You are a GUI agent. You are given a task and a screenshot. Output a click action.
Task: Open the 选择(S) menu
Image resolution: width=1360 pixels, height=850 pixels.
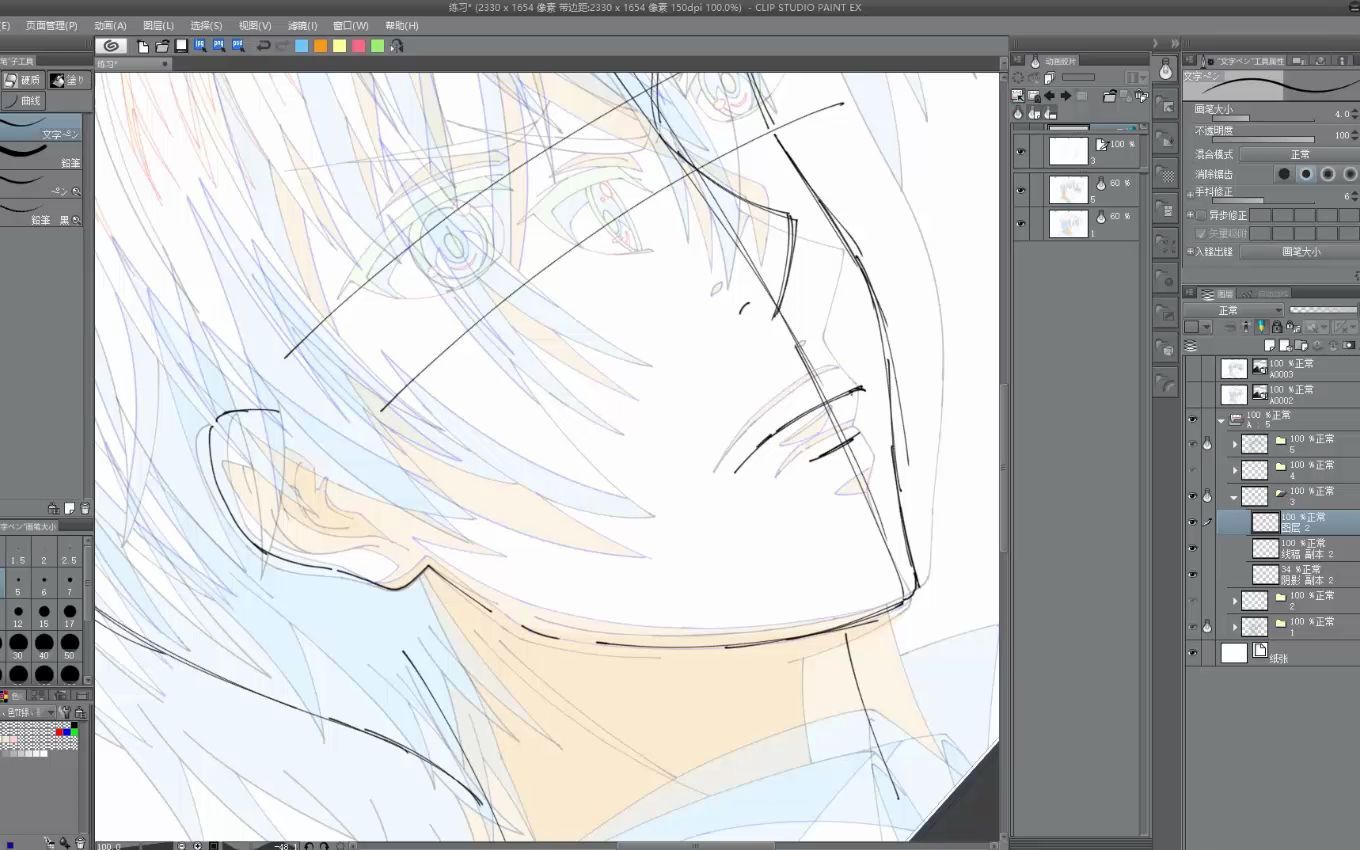click(206, 25)
